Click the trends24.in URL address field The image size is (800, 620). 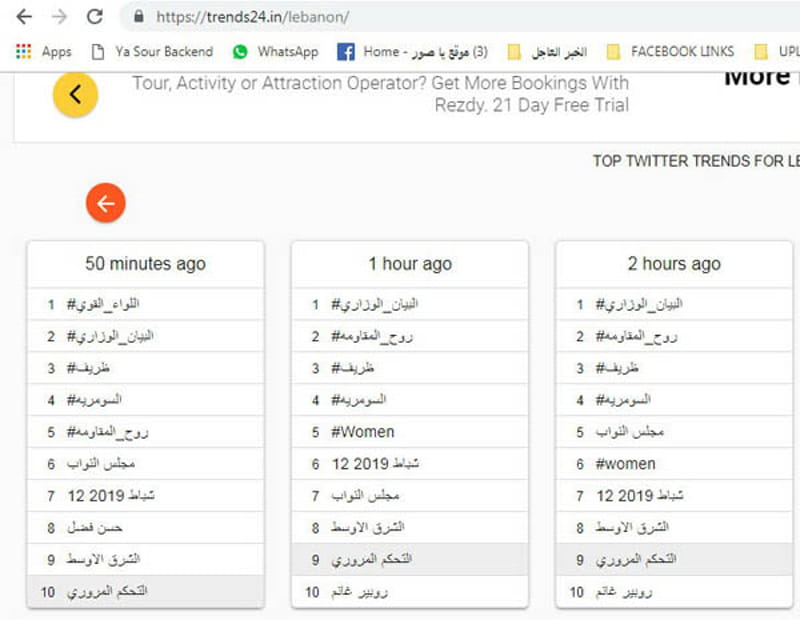tap(459, 17)
